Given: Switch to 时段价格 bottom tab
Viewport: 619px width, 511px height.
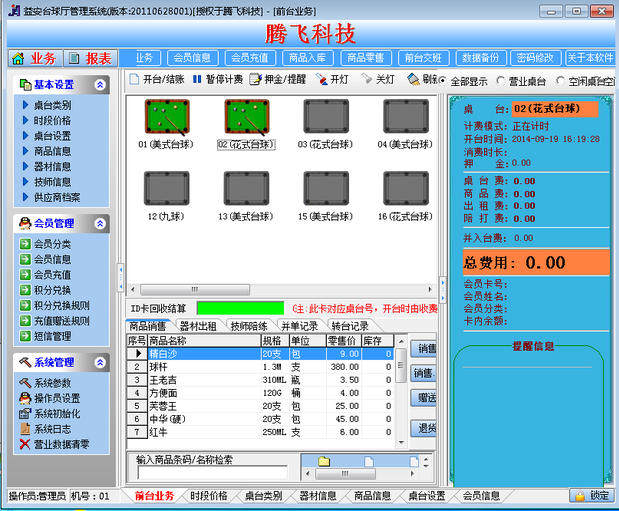Looking at the screenshot, I should [209, 496].
